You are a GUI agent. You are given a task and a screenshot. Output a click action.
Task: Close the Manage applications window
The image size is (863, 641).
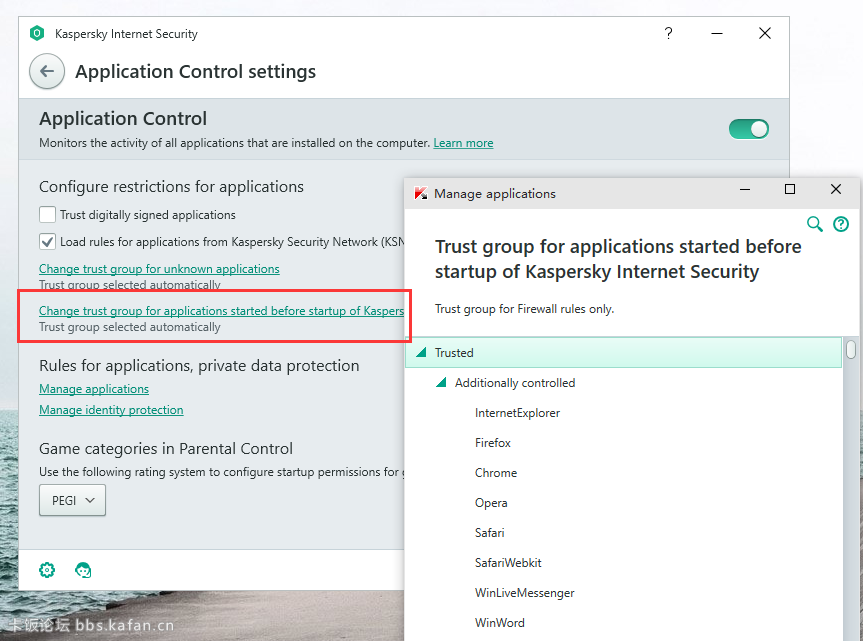(835, 189)
